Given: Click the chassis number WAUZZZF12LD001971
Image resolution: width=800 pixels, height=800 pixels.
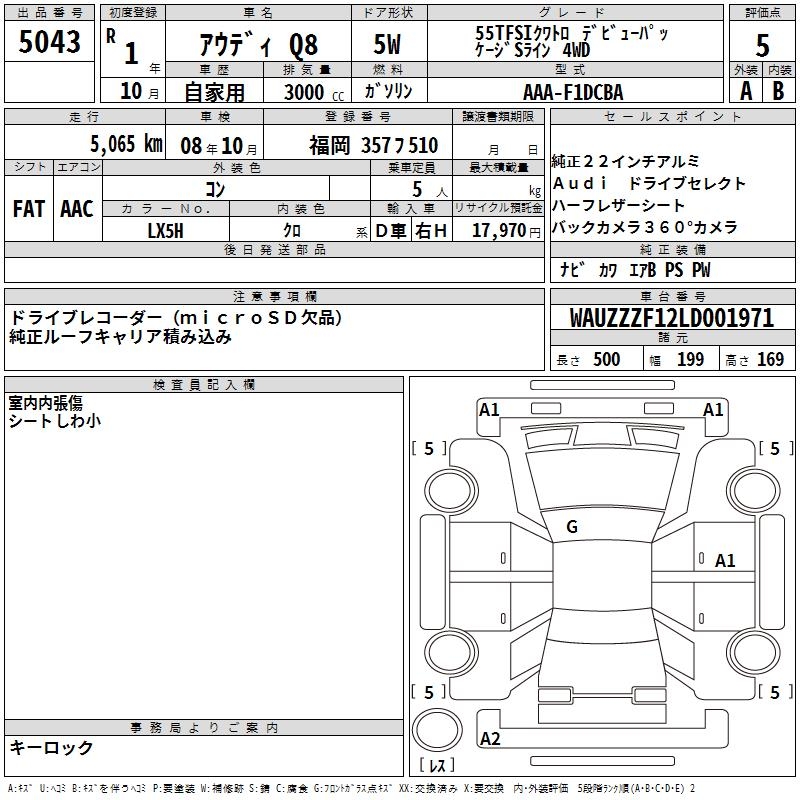Looking at the screenshot, I should pos(671,318).
